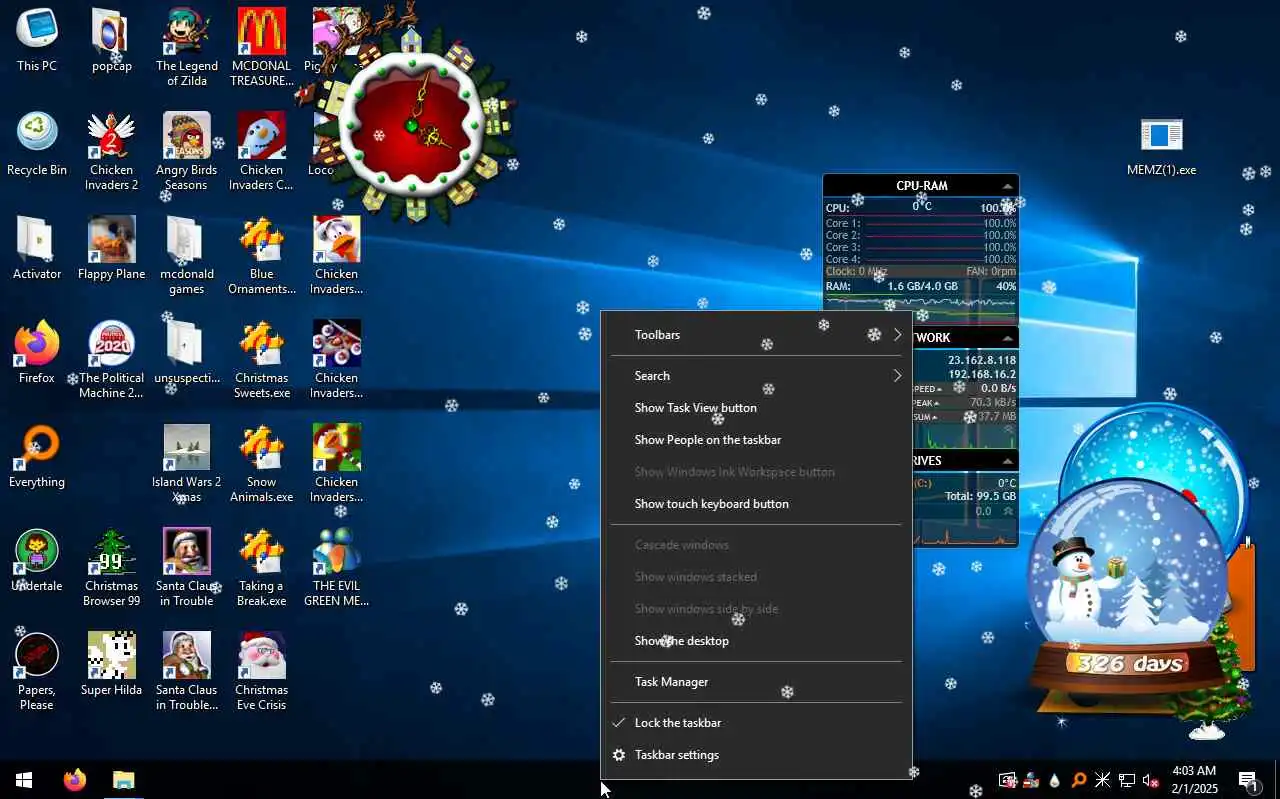
Task: Select the mcdonald games folder
Action: pyautogui.click(x=187, y=255)
